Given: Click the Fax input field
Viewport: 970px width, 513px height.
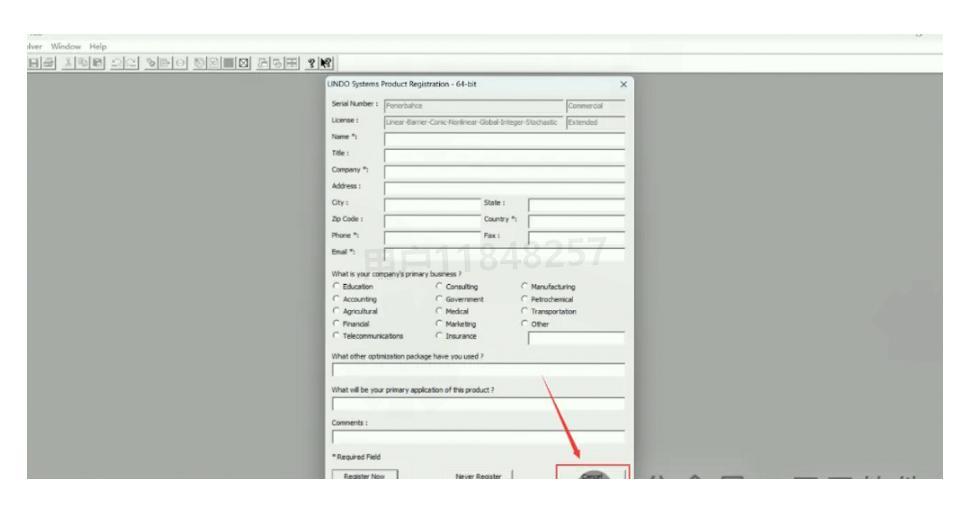Looking at the screenshot, I should click(x=577, y=238).
